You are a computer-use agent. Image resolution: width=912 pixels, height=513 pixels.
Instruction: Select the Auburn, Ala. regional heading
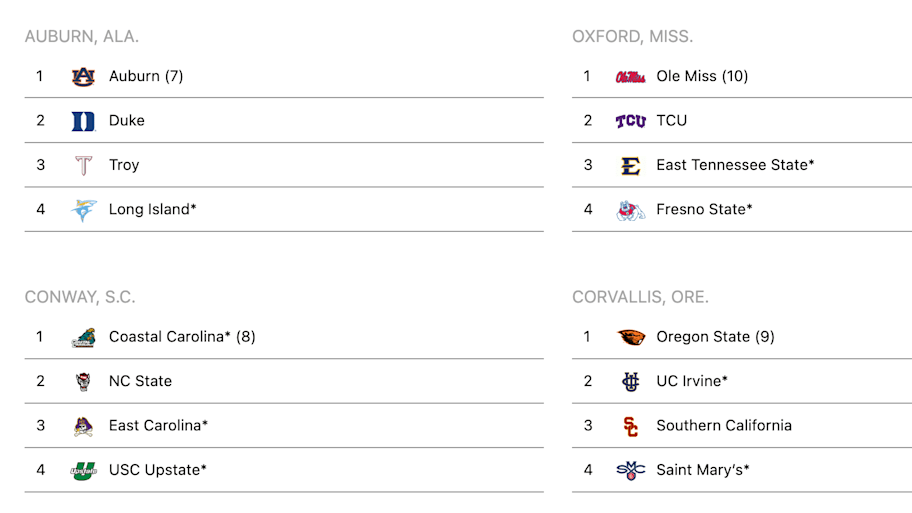tap(82, 37)
